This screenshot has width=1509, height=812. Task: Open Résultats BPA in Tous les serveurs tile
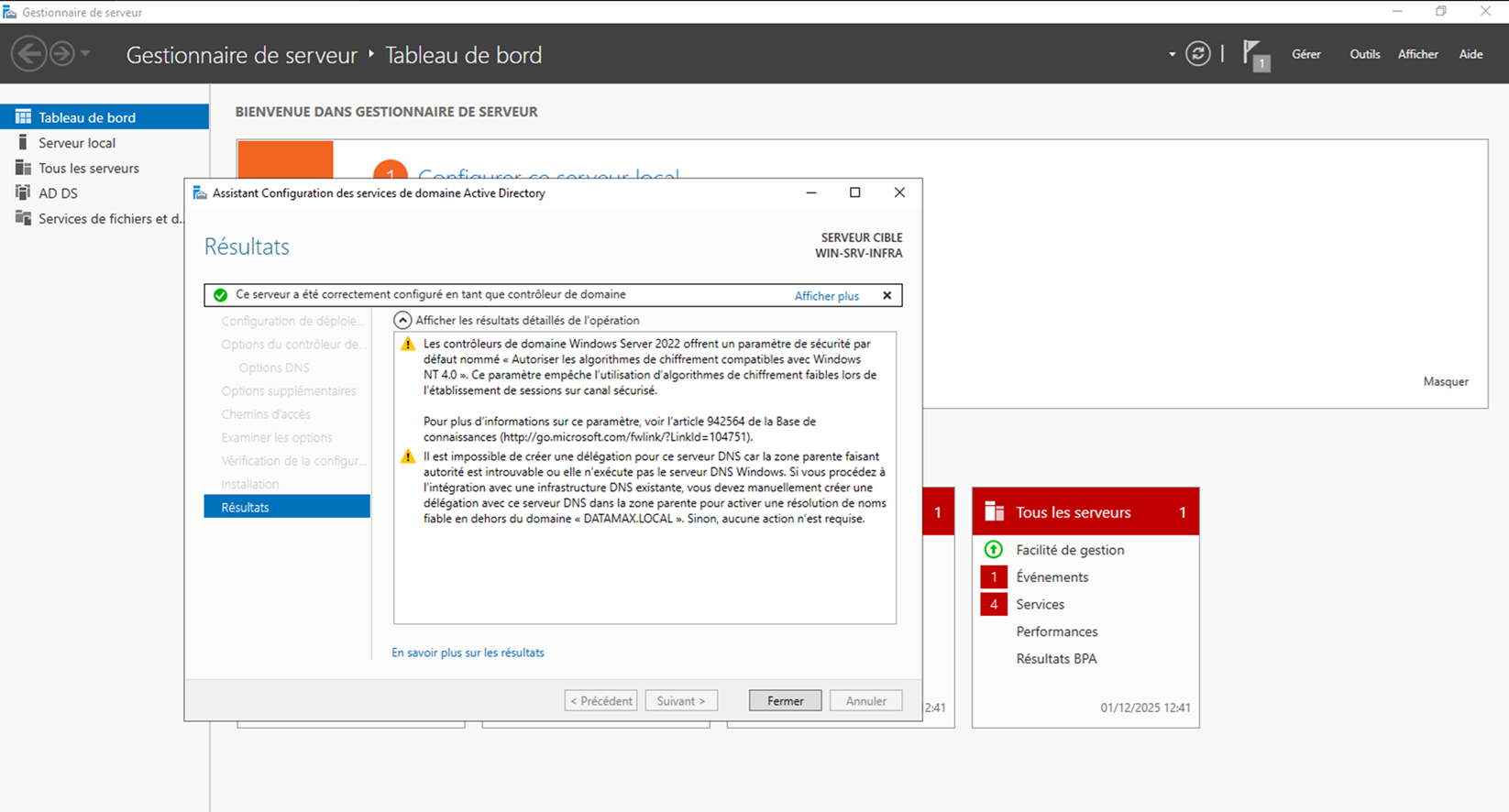(1056, 659)
